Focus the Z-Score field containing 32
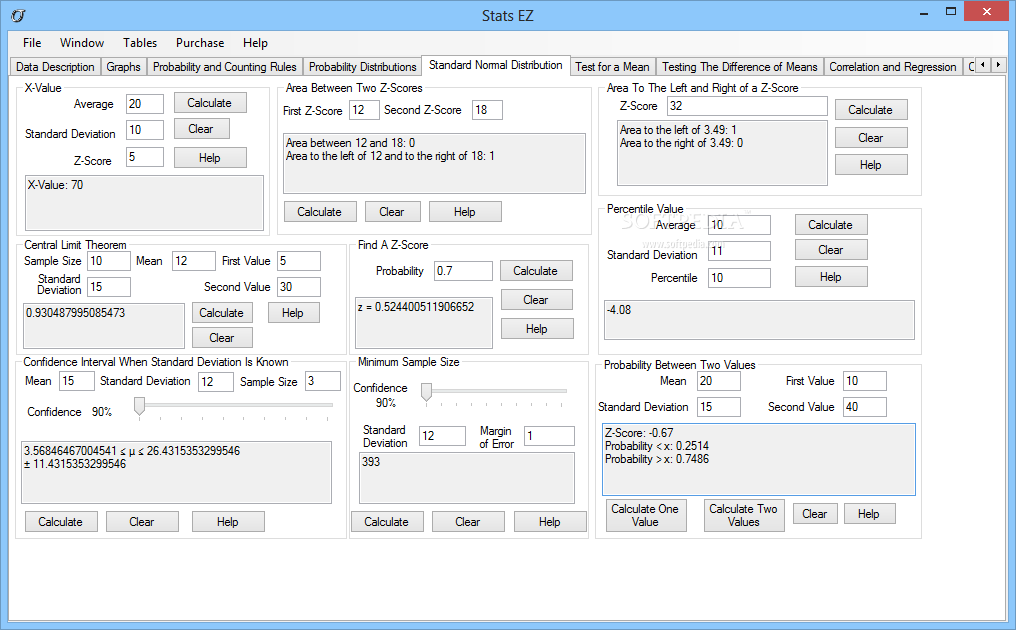The width and height of the screenshot is (1016, 630). [x=747, y=106]
